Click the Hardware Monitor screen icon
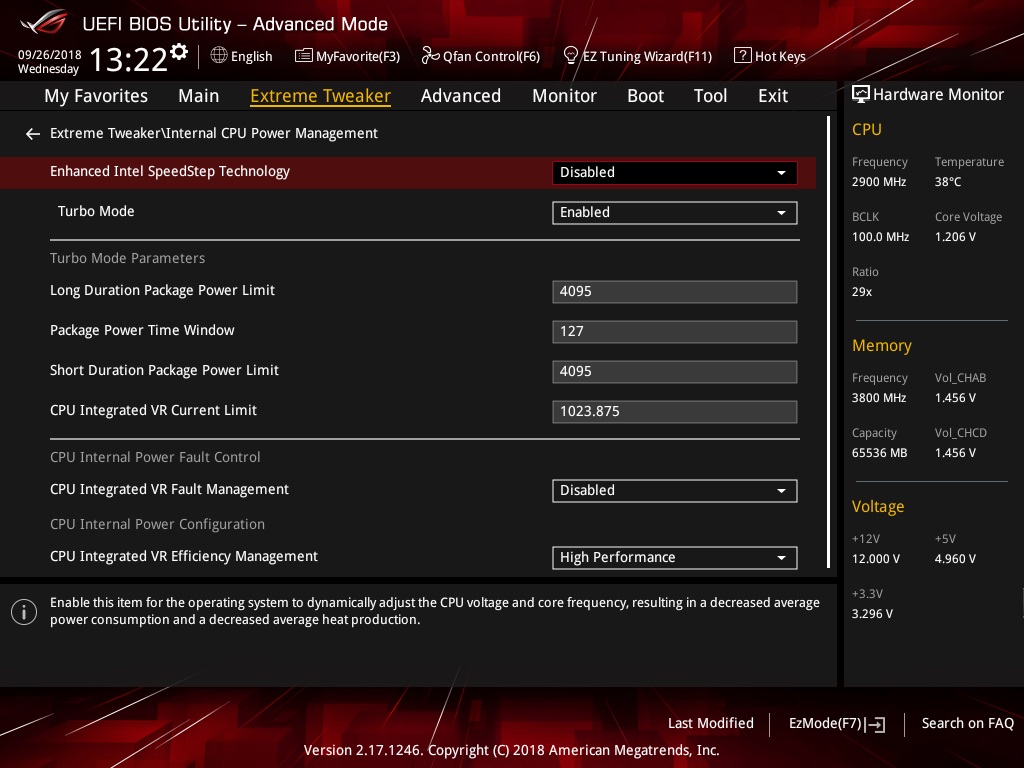The height and width of the screenshot is (768, 1024). 861,95
